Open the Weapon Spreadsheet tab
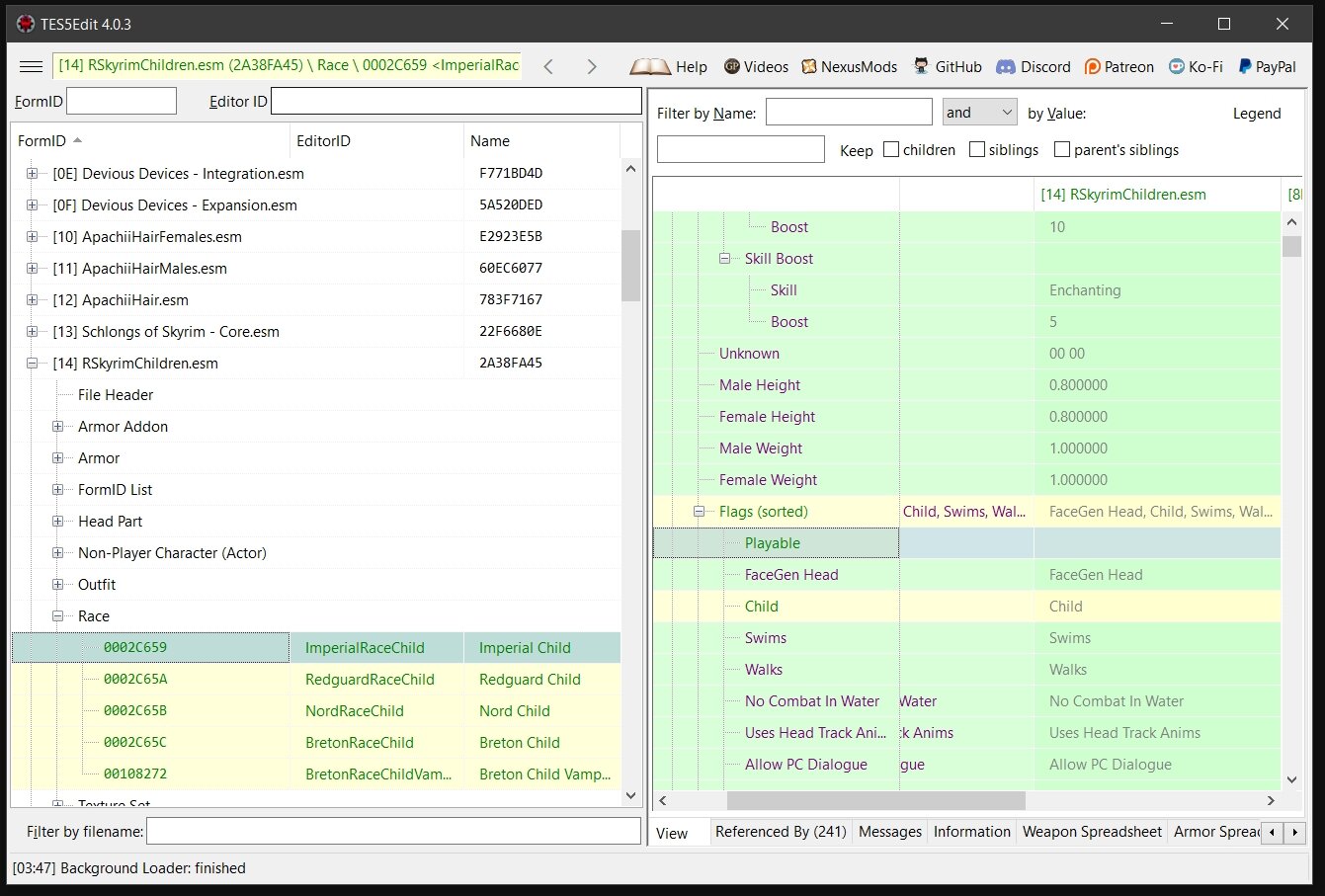The width and height of the screenshot is (1325, 896). (x=1092, y=832)
